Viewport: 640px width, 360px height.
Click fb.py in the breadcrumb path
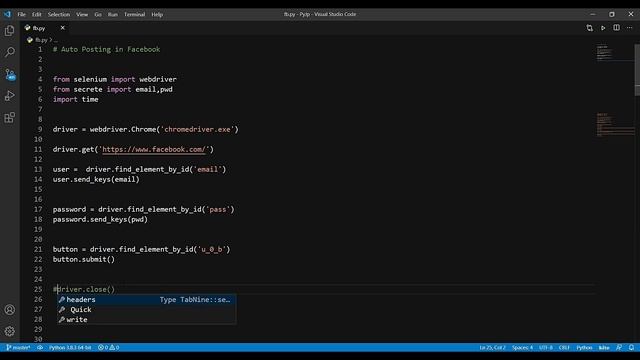click(x=41, y=40)
